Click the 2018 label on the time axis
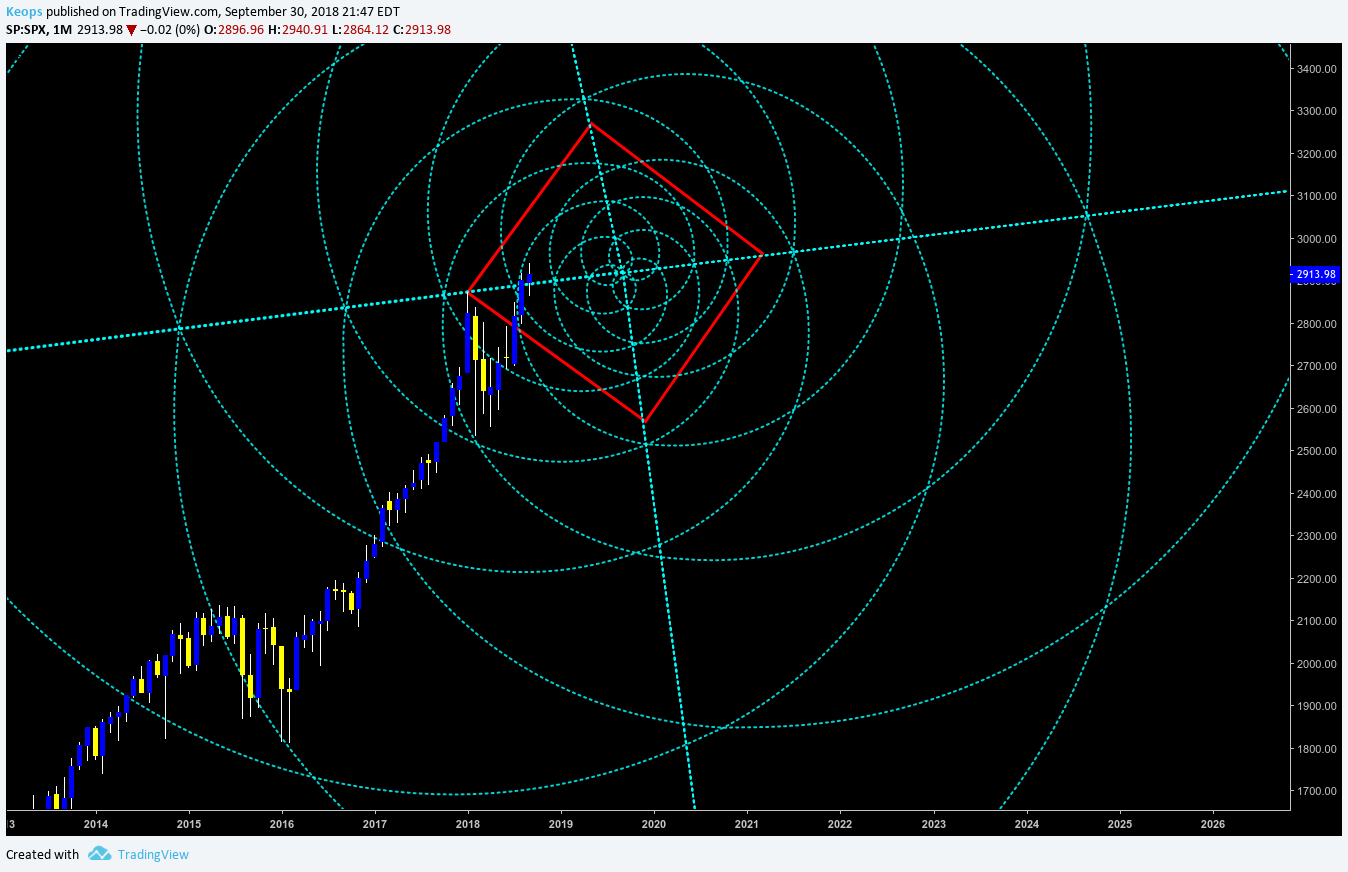Viewport: 1348px width, 872px height. pos(468,825)
